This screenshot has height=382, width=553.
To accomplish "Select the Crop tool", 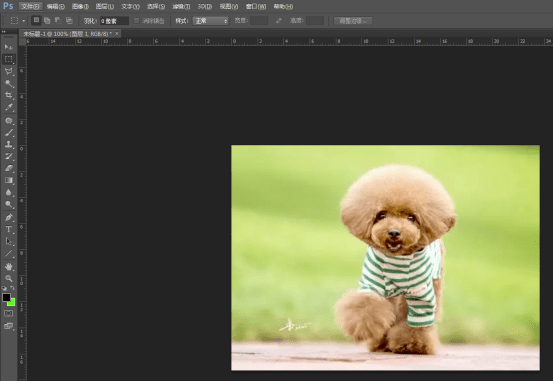I will 8,95.
